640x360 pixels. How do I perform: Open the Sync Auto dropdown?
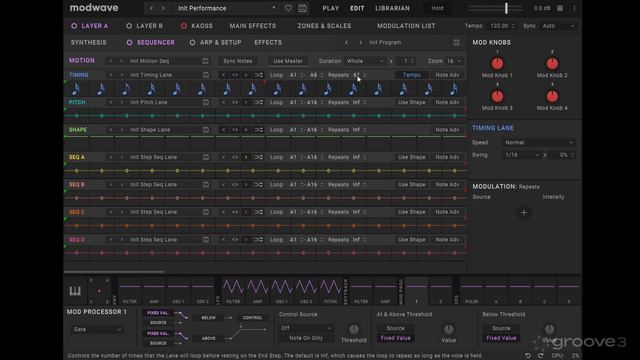(558, 26)
